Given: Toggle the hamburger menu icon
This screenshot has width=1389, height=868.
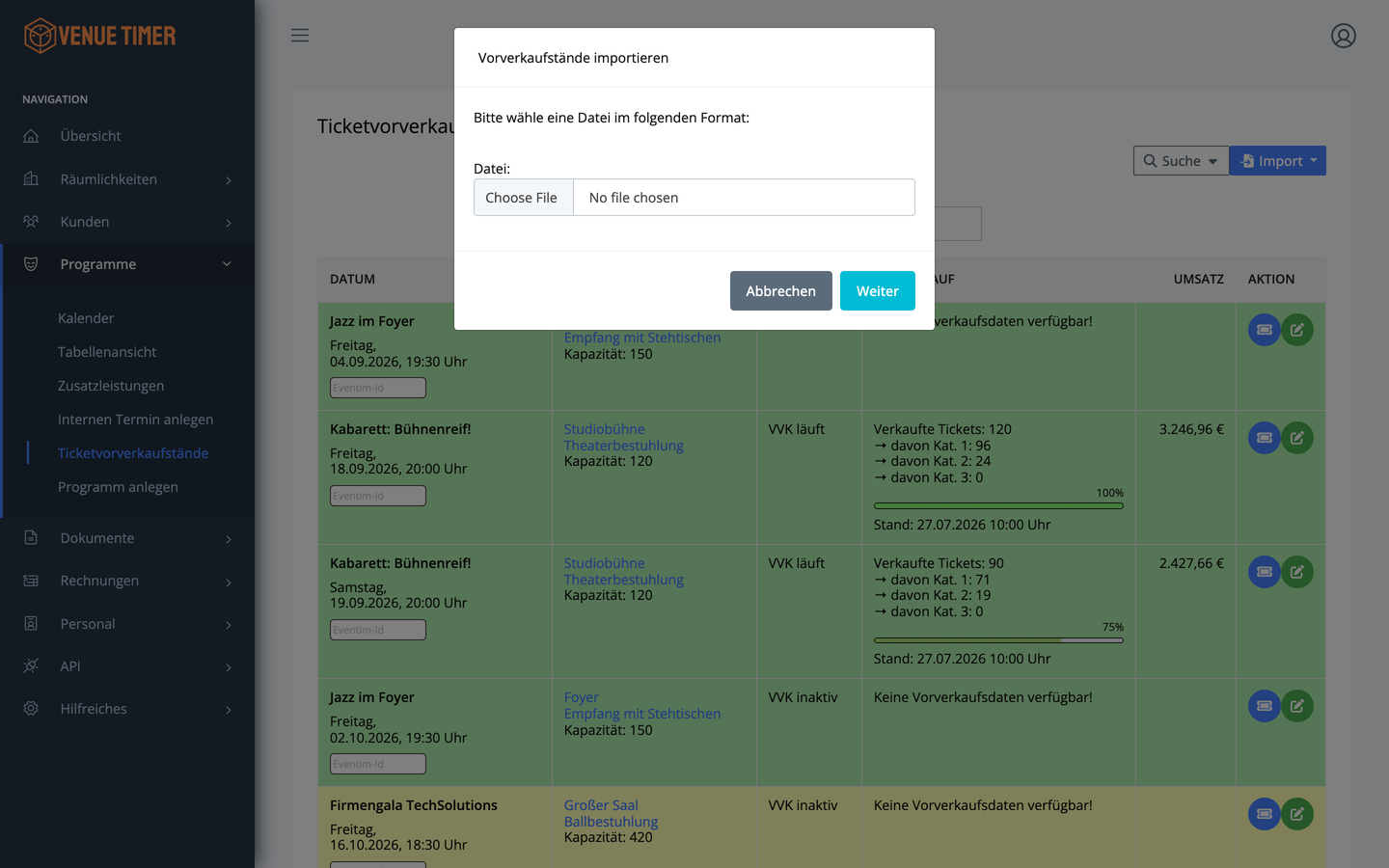Looking at the screenshot, I should 300,36.
